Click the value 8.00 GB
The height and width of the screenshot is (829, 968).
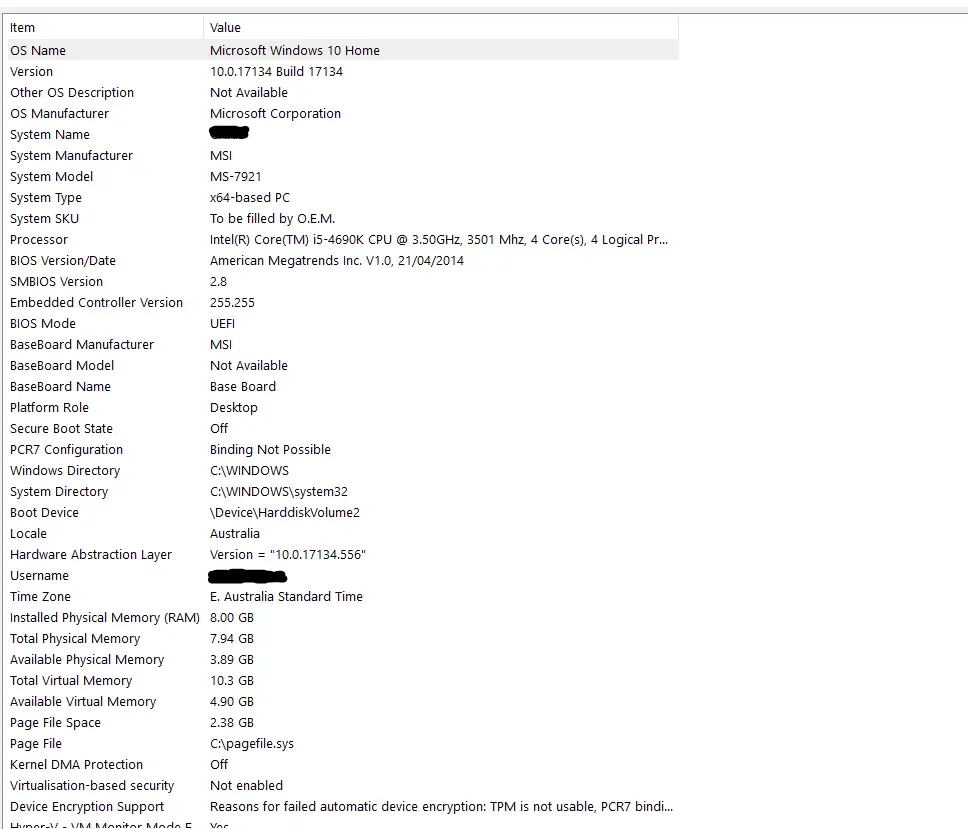(x=232, y=617)
